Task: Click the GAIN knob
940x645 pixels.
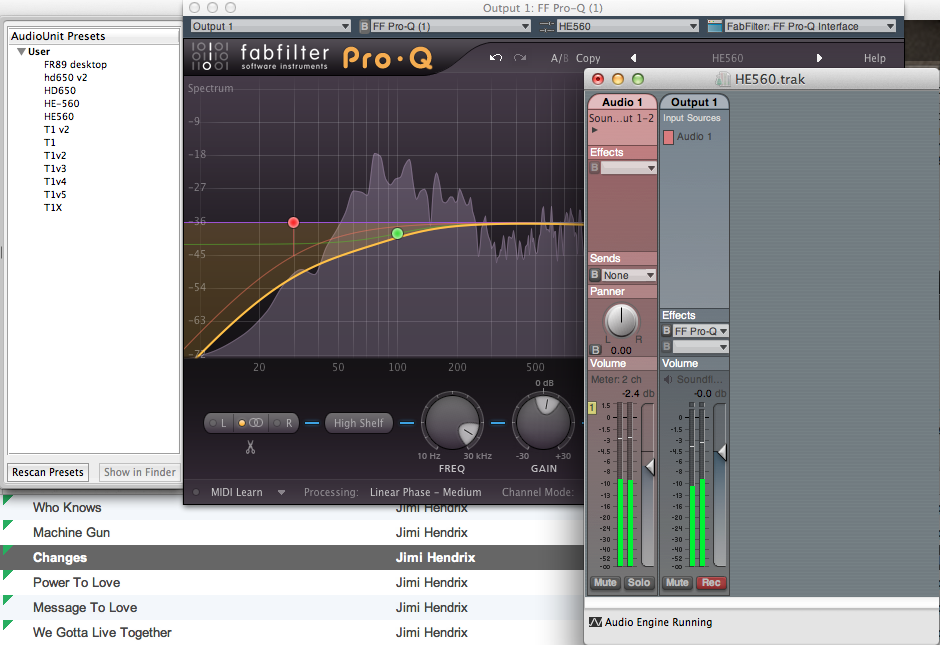Action: (544, 422)
